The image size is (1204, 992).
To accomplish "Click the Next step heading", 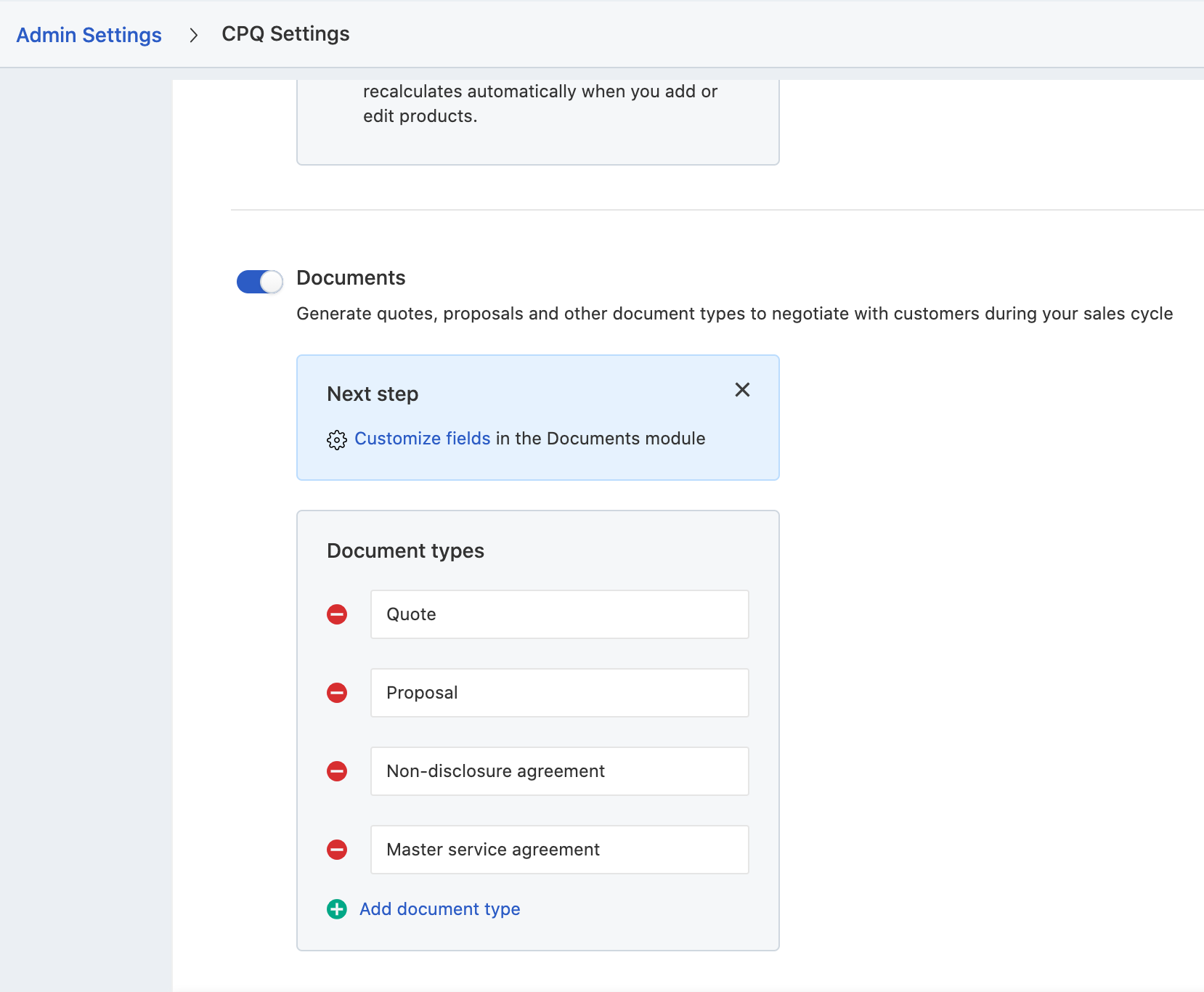I will coord(373,394).
